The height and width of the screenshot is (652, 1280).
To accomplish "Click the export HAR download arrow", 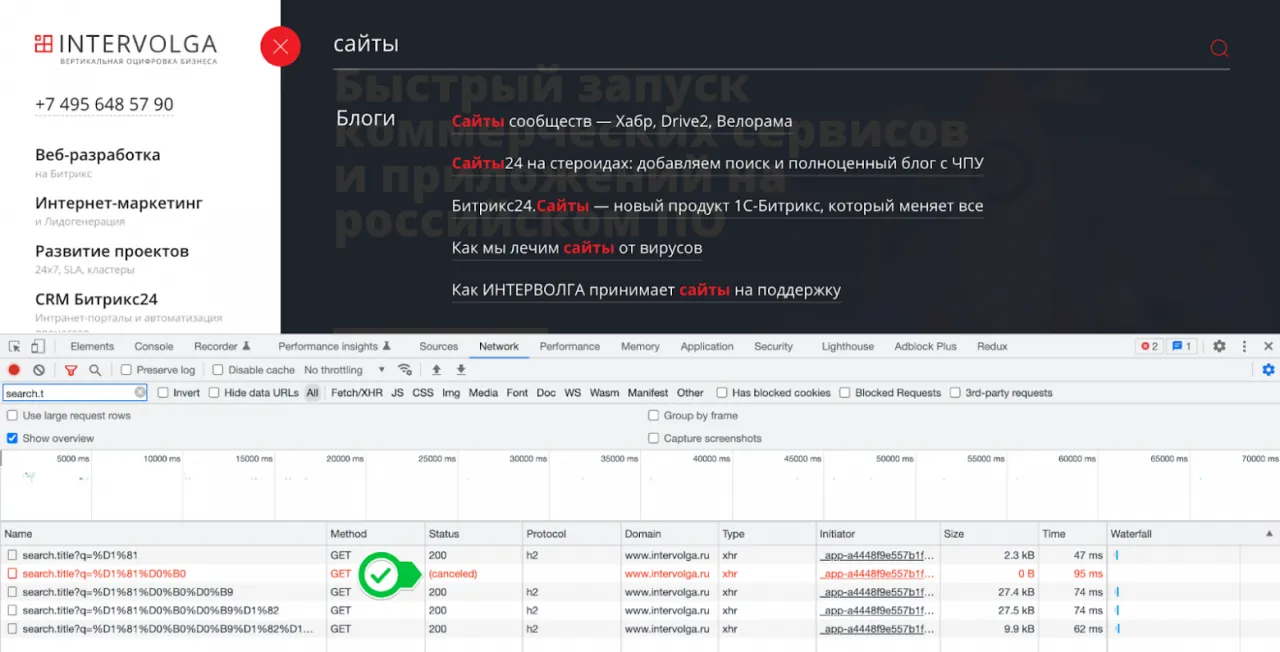I will (x=461, y=370).
